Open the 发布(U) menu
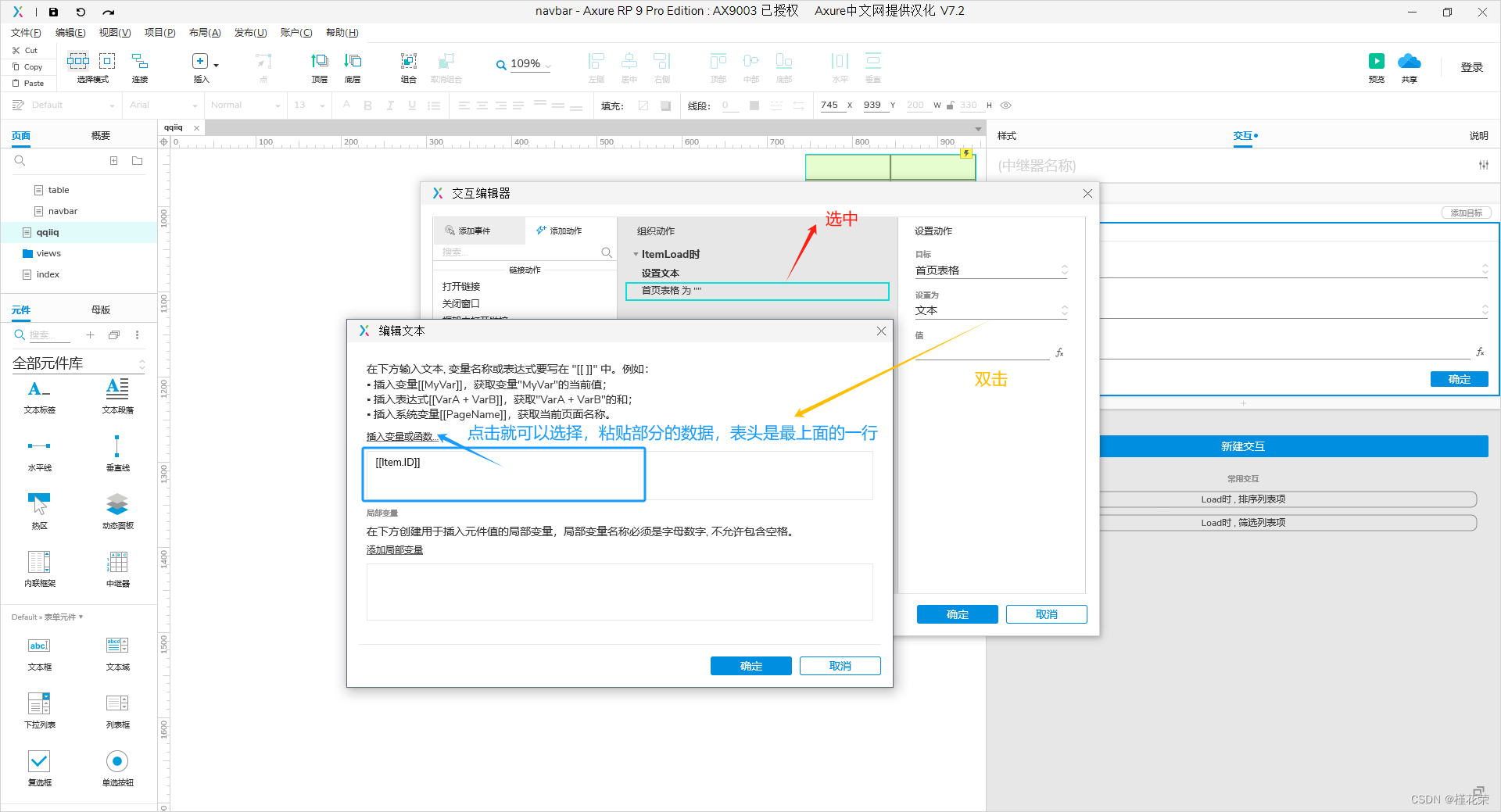 [x=250, y=33]
